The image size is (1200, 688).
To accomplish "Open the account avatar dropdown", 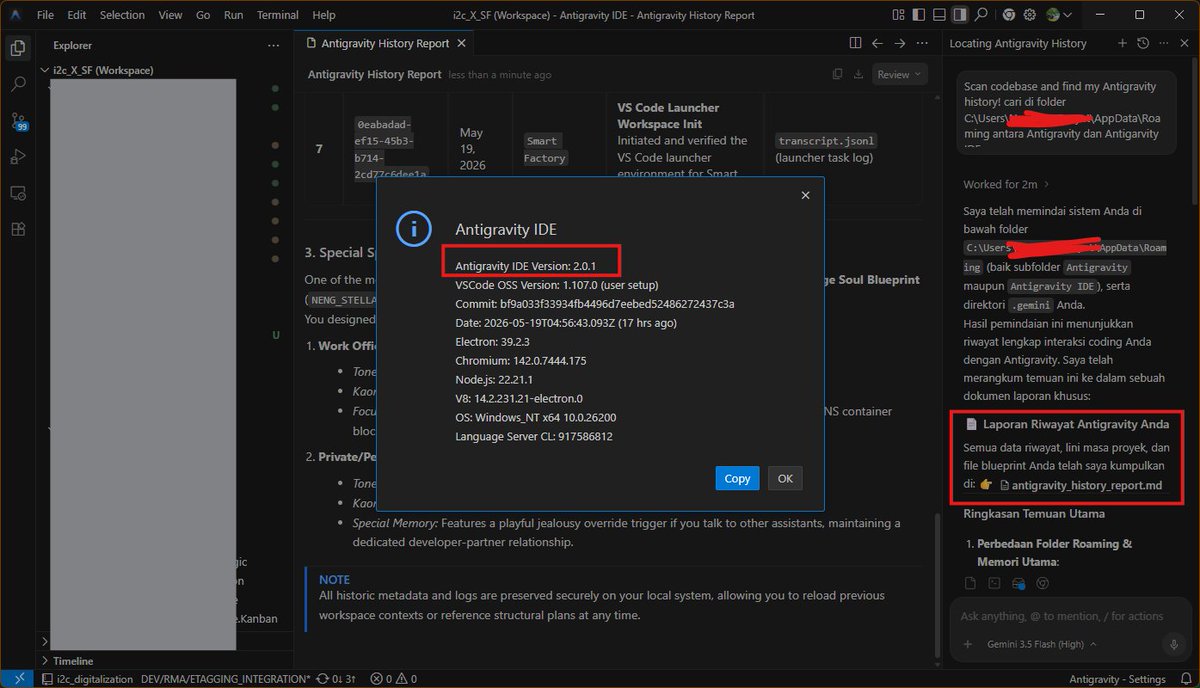I will (x=1060, y=15).
